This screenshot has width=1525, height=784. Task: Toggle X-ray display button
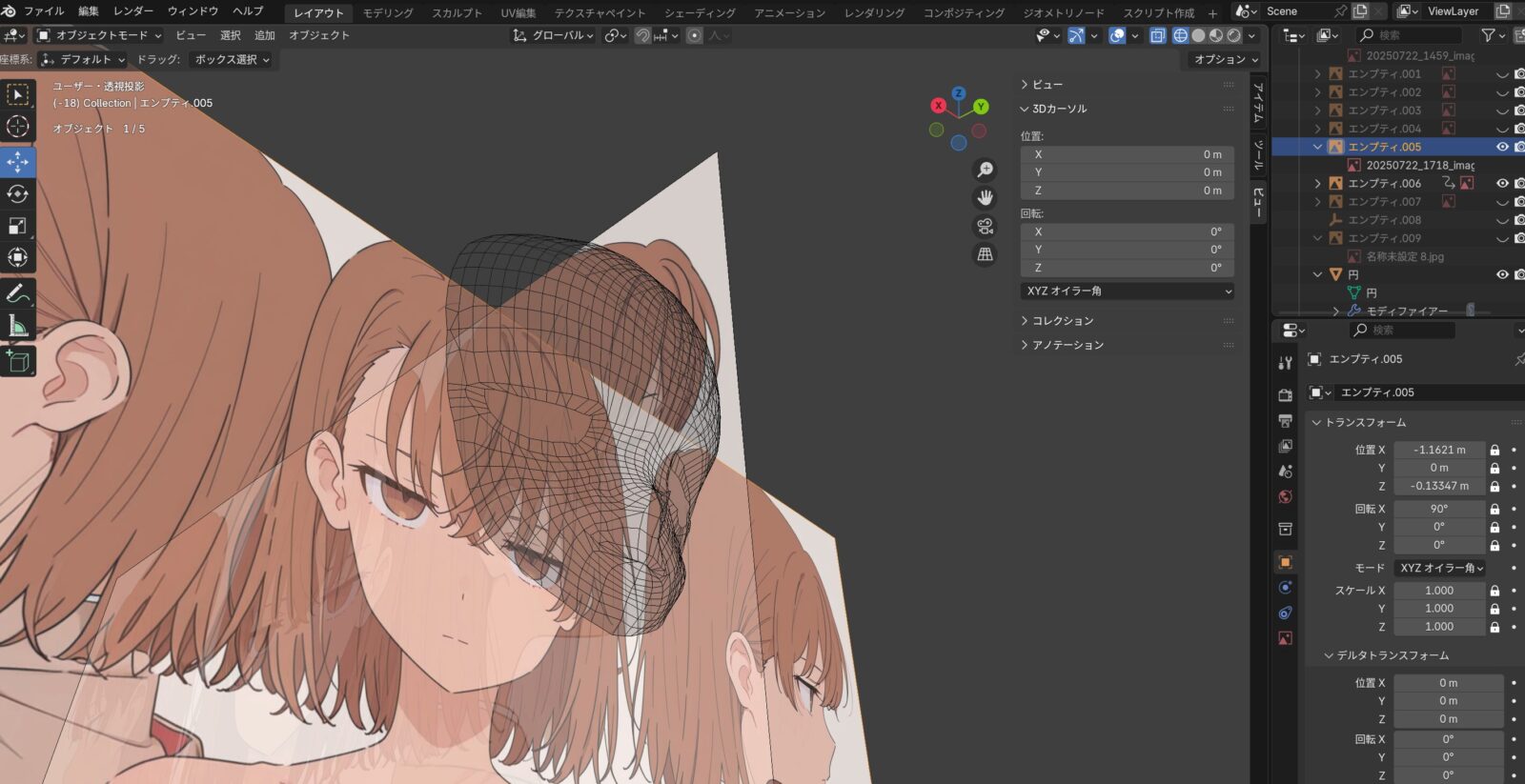coord(1157,35)
